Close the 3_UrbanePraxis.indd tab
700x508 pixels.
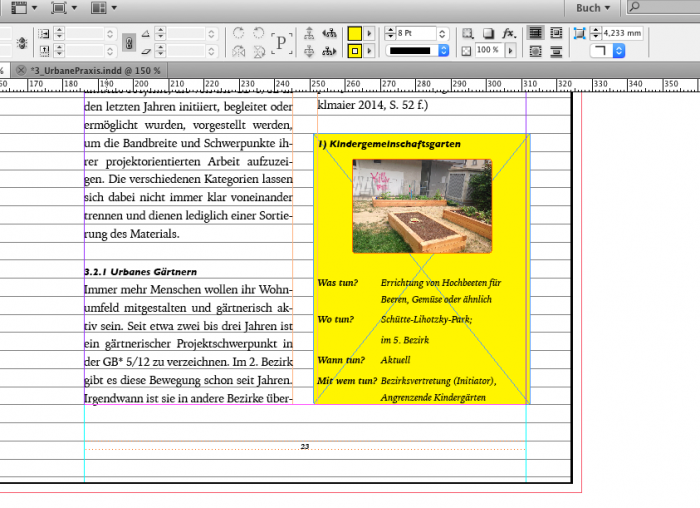pos(20,70)
